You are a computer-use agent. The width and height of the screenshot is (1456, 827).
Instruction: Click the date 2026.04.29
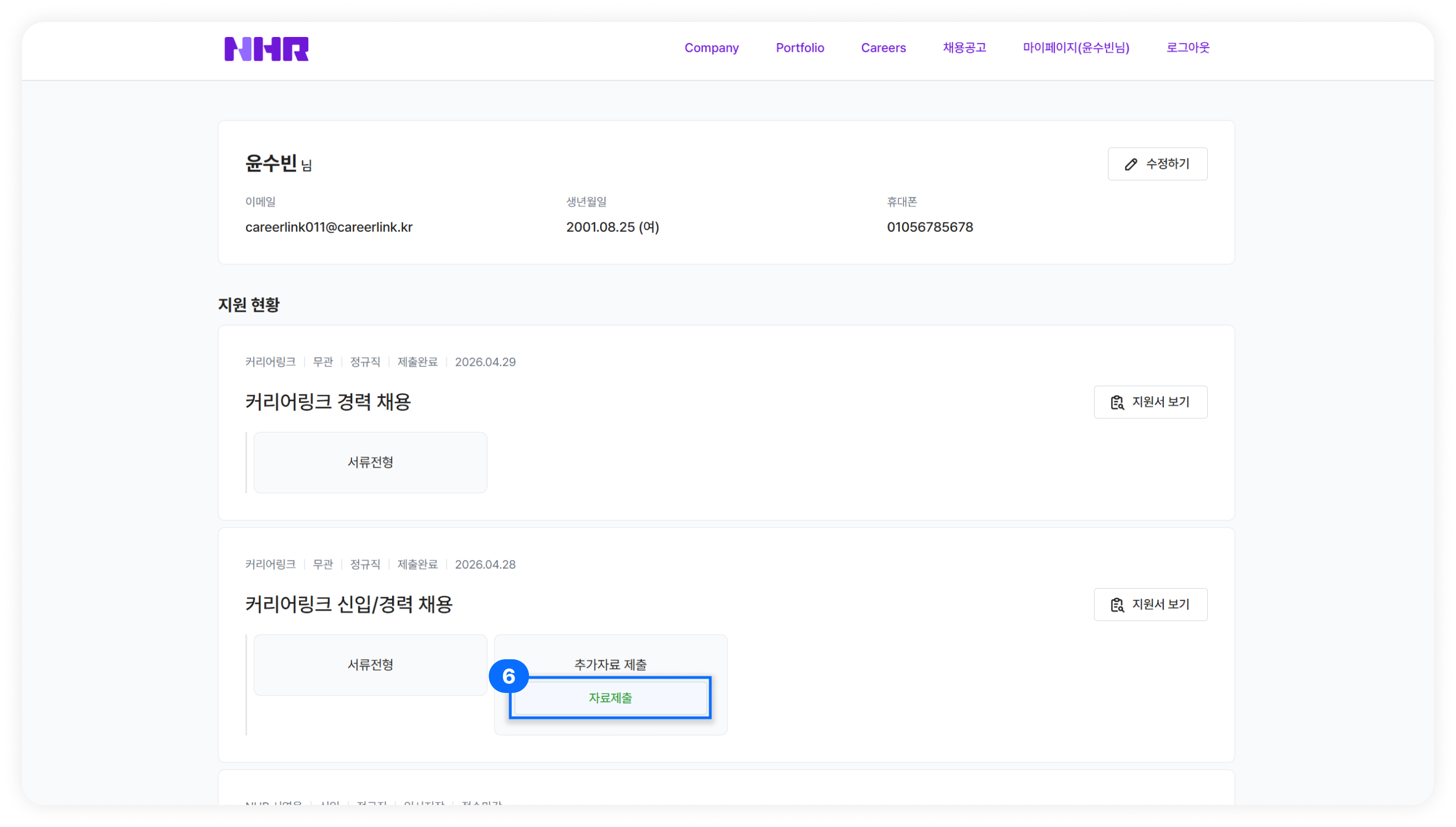(485, 362)
